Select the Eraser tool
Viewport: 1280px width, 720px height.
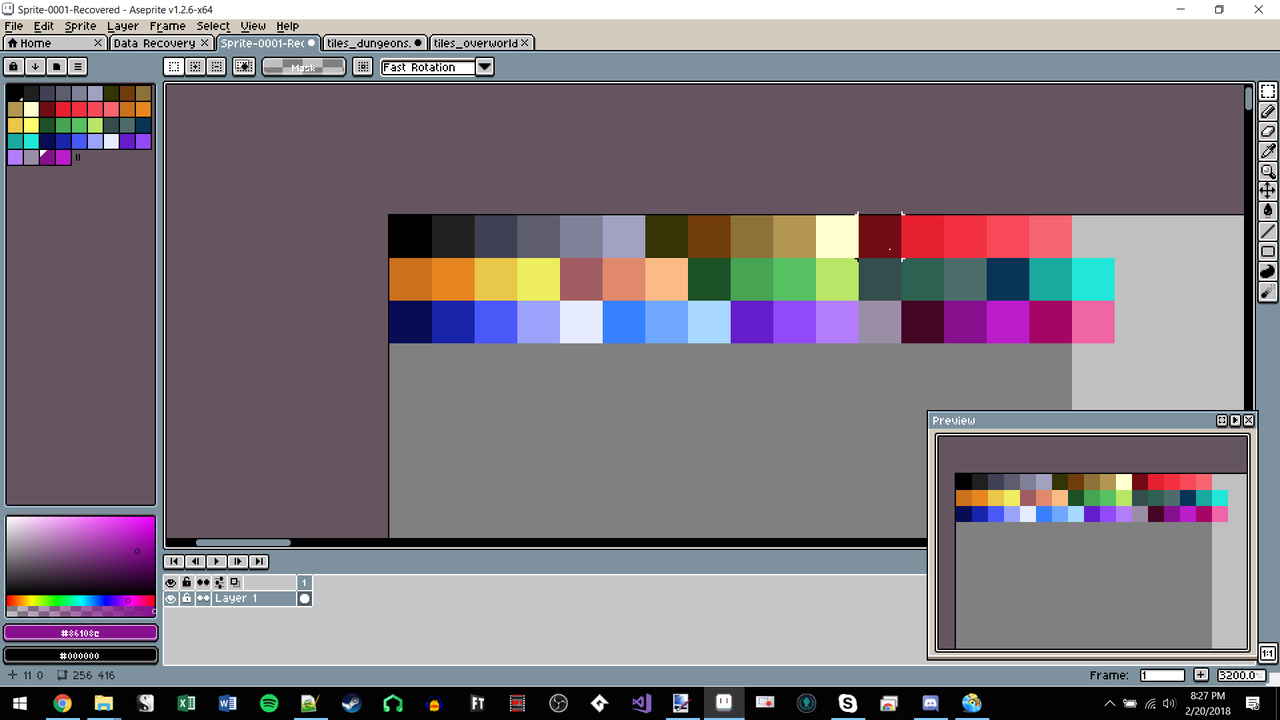click(x=1268, y=132)
